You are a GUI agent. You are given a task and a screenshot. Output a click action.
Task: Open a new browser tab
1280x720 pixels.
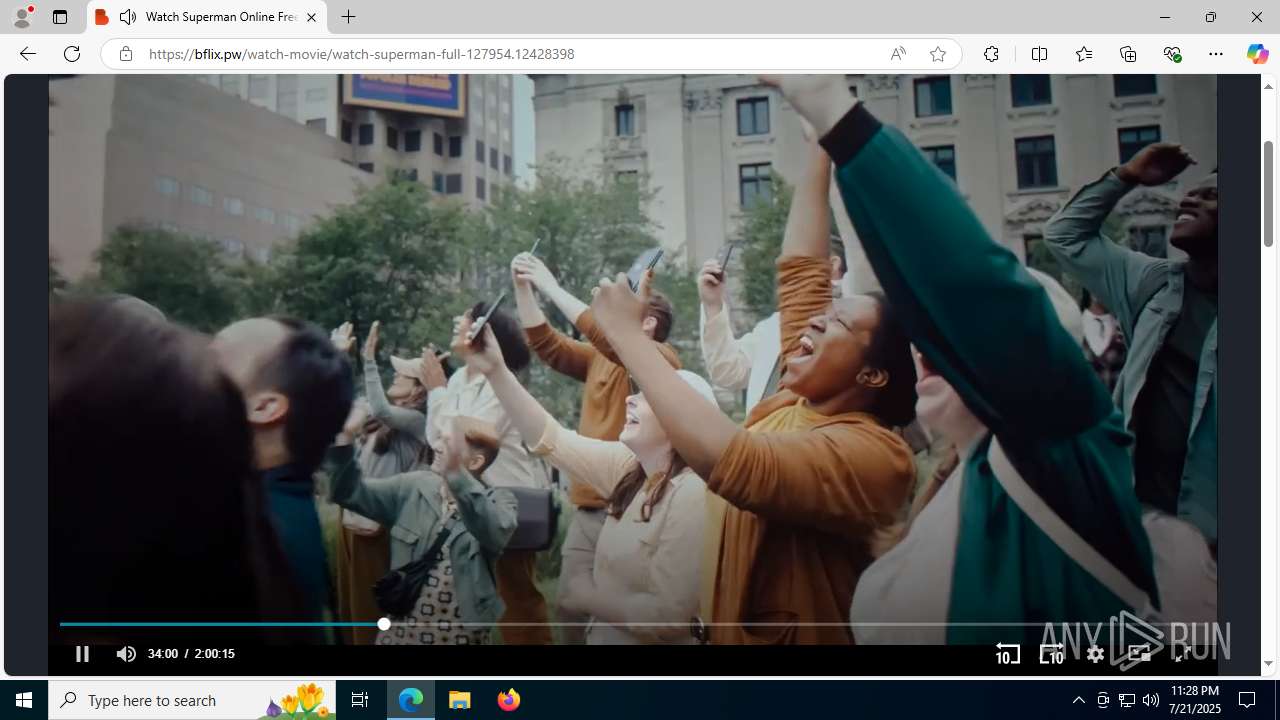click(348, 17)
